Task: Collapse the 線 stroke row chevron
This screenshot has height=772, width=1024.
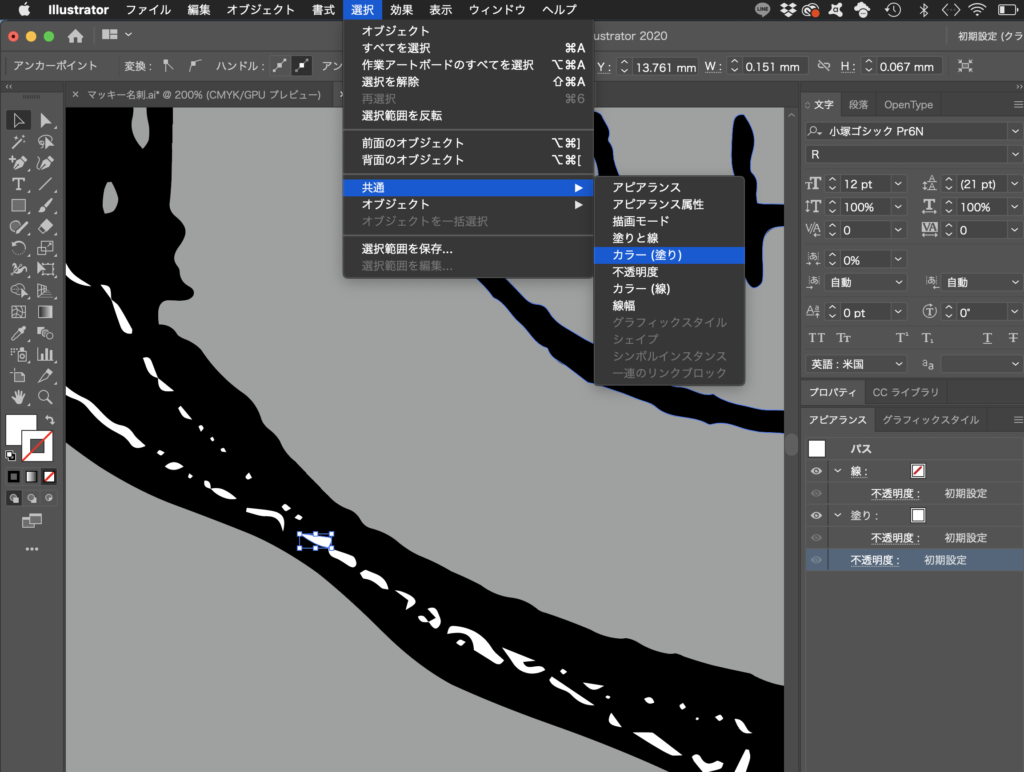Action: tap(837, 471)
